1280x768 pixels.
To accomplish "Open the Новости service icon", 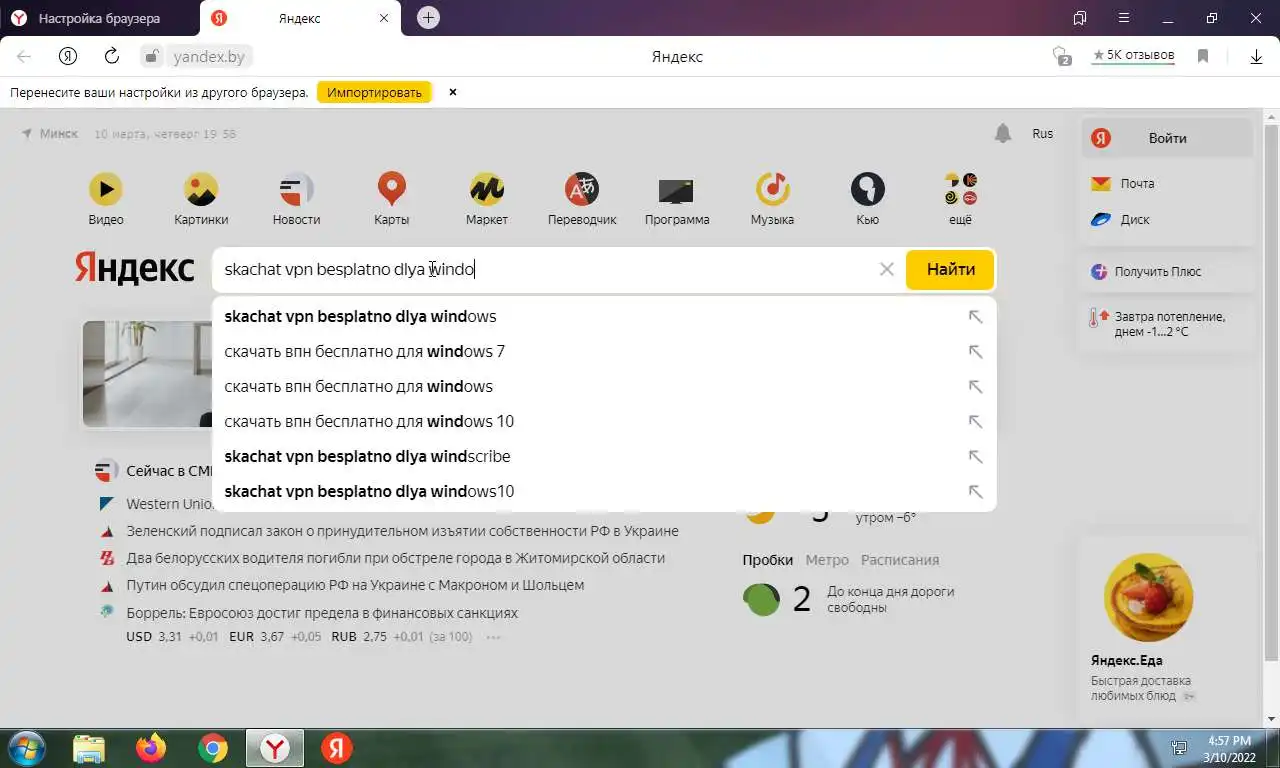I will (x=296, y=189).
